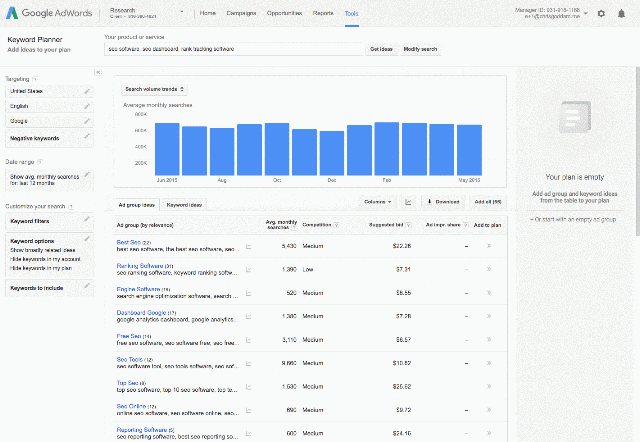The width and height of the screenshot is (640, 442).
Task: Open the Best Seo ad group link
Action: pos(129,242)
